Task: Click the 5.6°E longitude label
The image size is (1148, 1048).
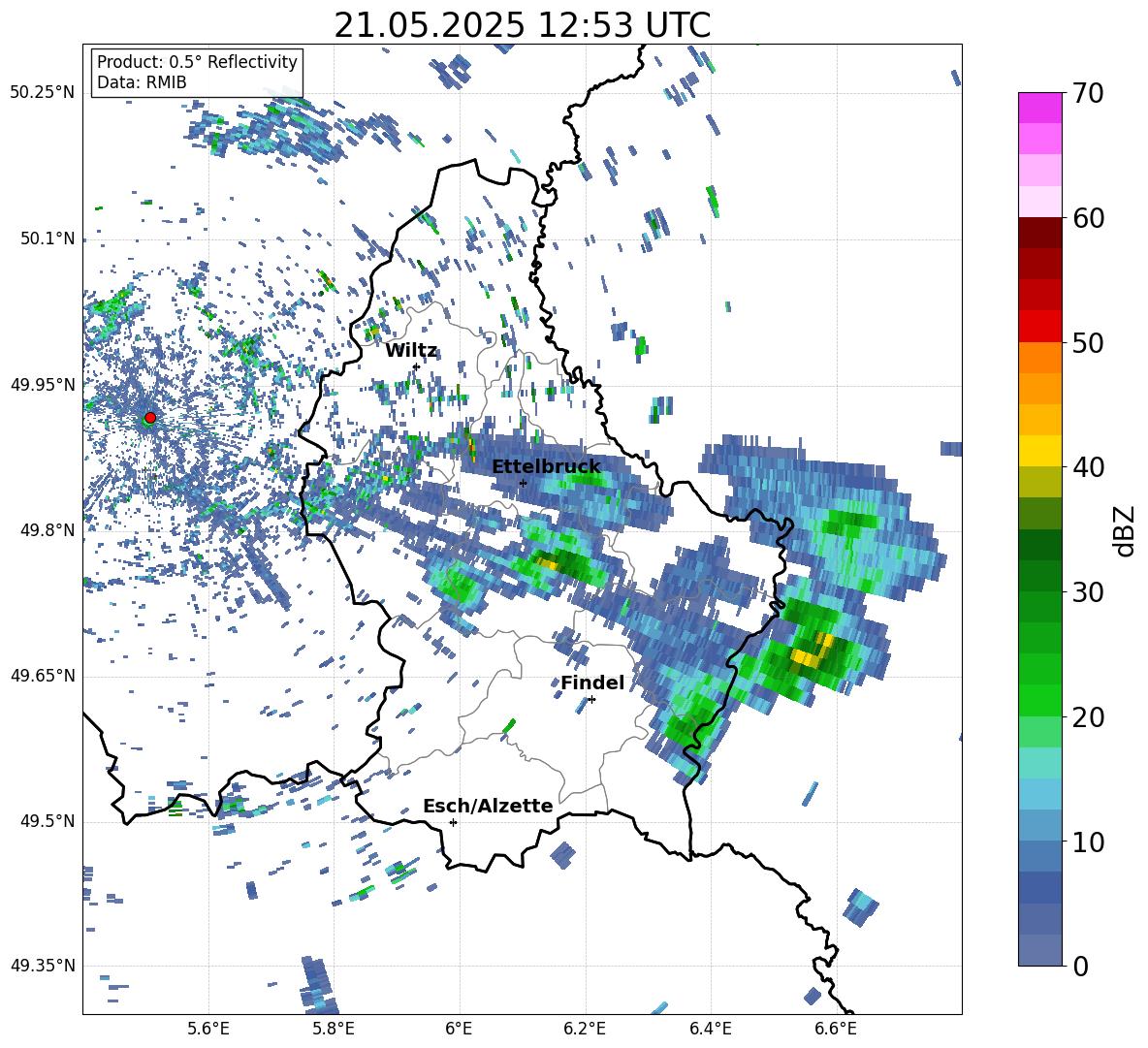Action: 208,1029
